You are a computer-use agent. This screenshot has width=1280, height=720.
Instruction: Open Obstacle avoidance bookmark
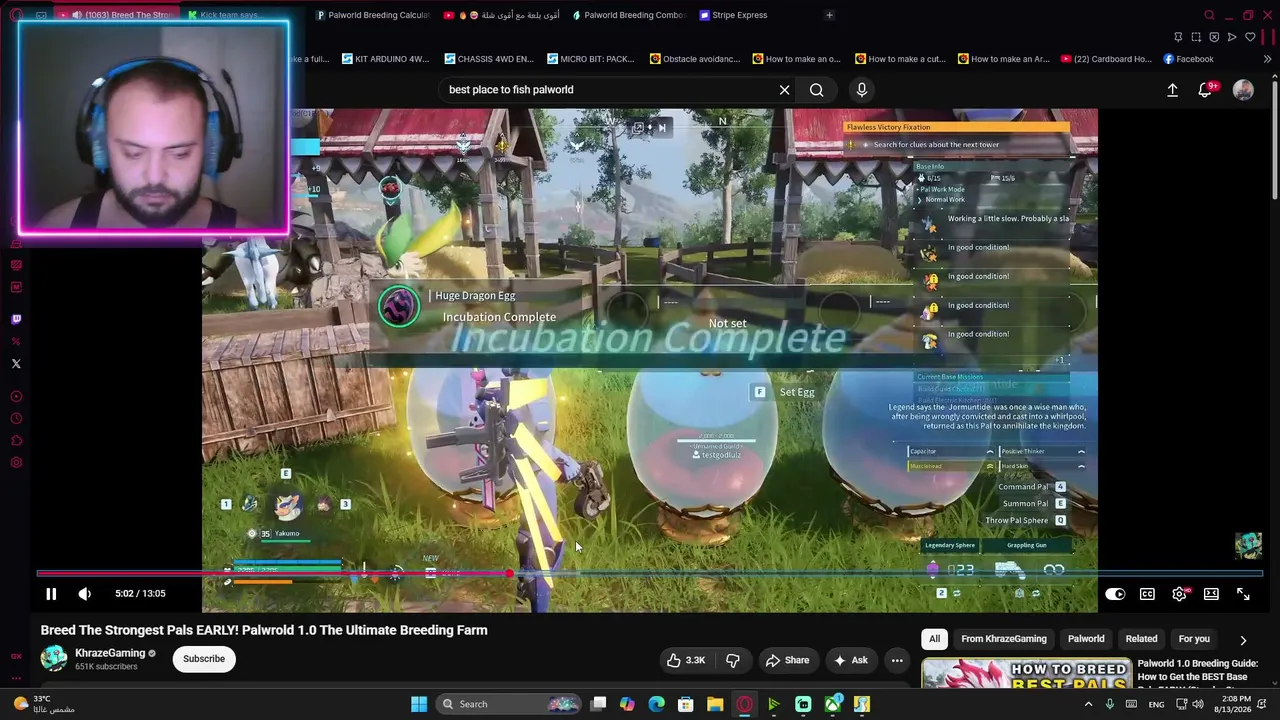(695, 59)
